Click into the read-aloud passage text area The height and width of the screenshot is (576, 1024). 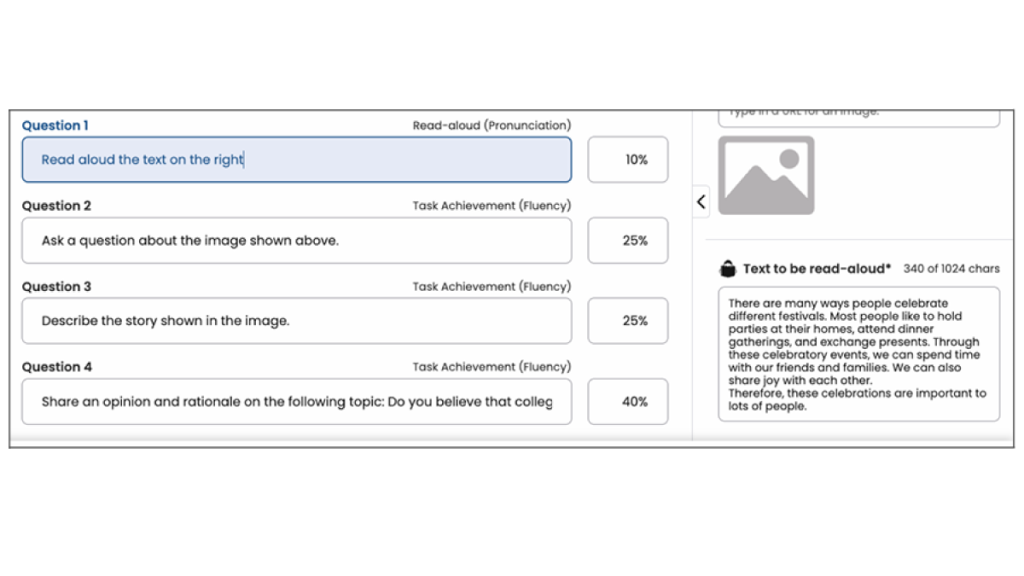858,354
